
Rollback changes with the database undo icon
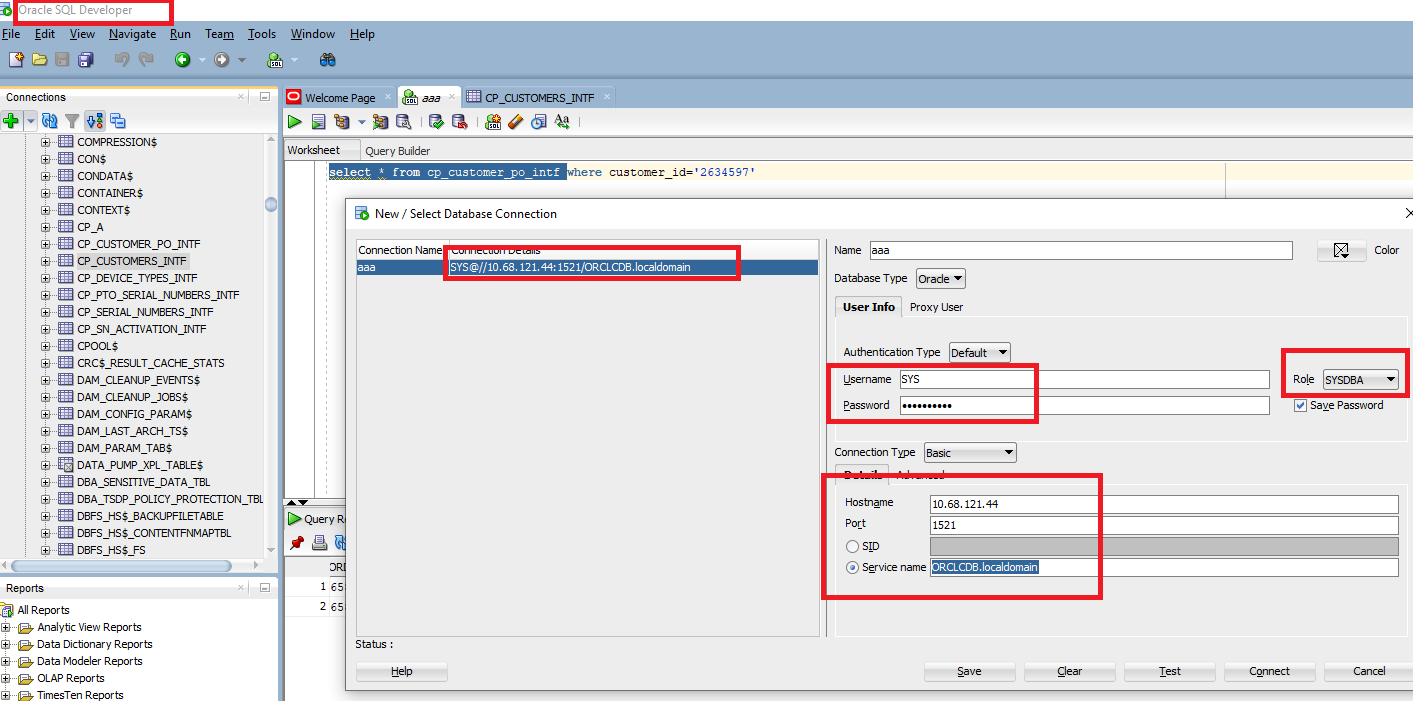(460, 122)
